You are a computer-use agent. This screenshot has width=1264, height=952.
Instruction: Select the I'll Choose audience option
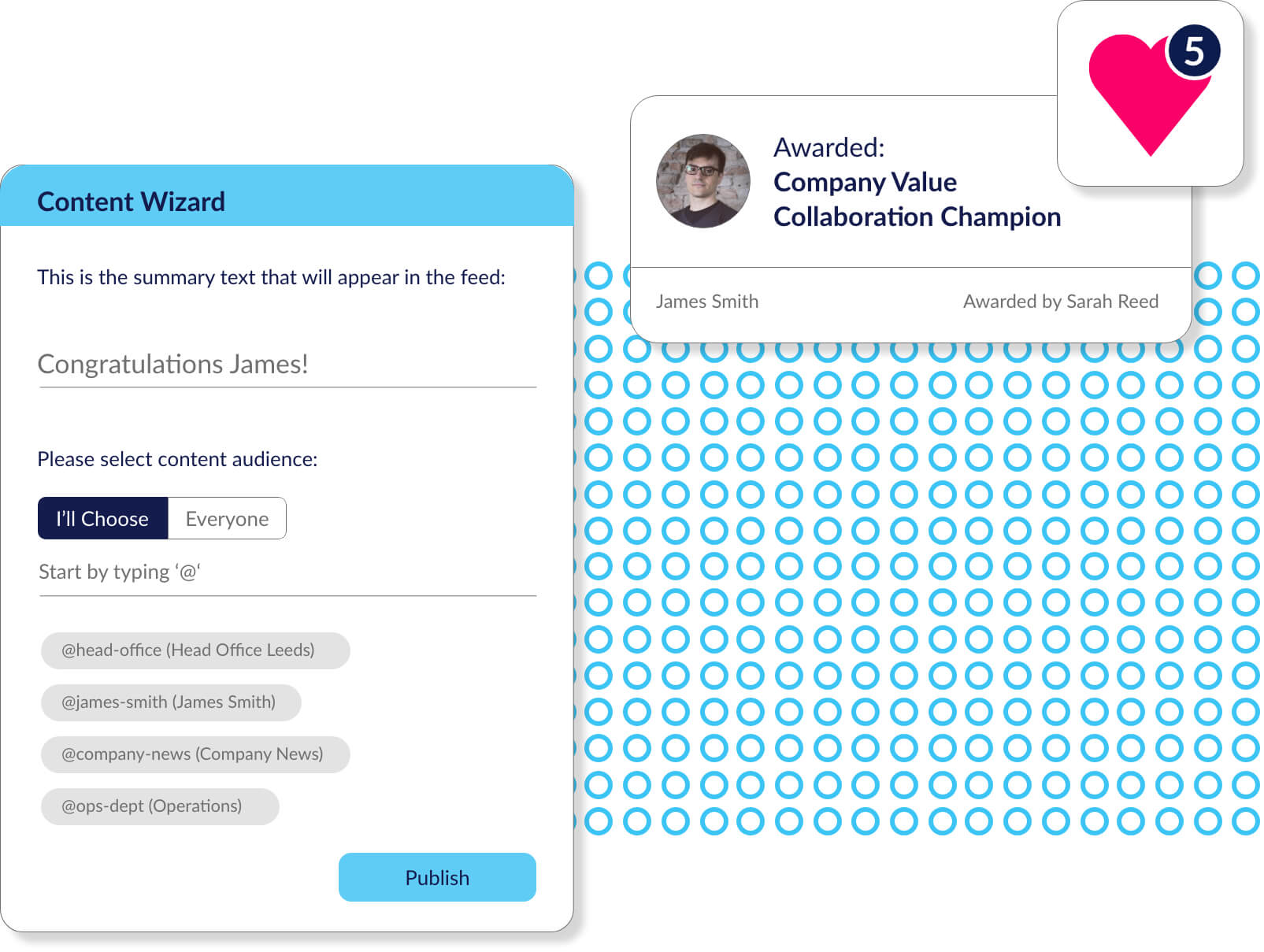102,519
